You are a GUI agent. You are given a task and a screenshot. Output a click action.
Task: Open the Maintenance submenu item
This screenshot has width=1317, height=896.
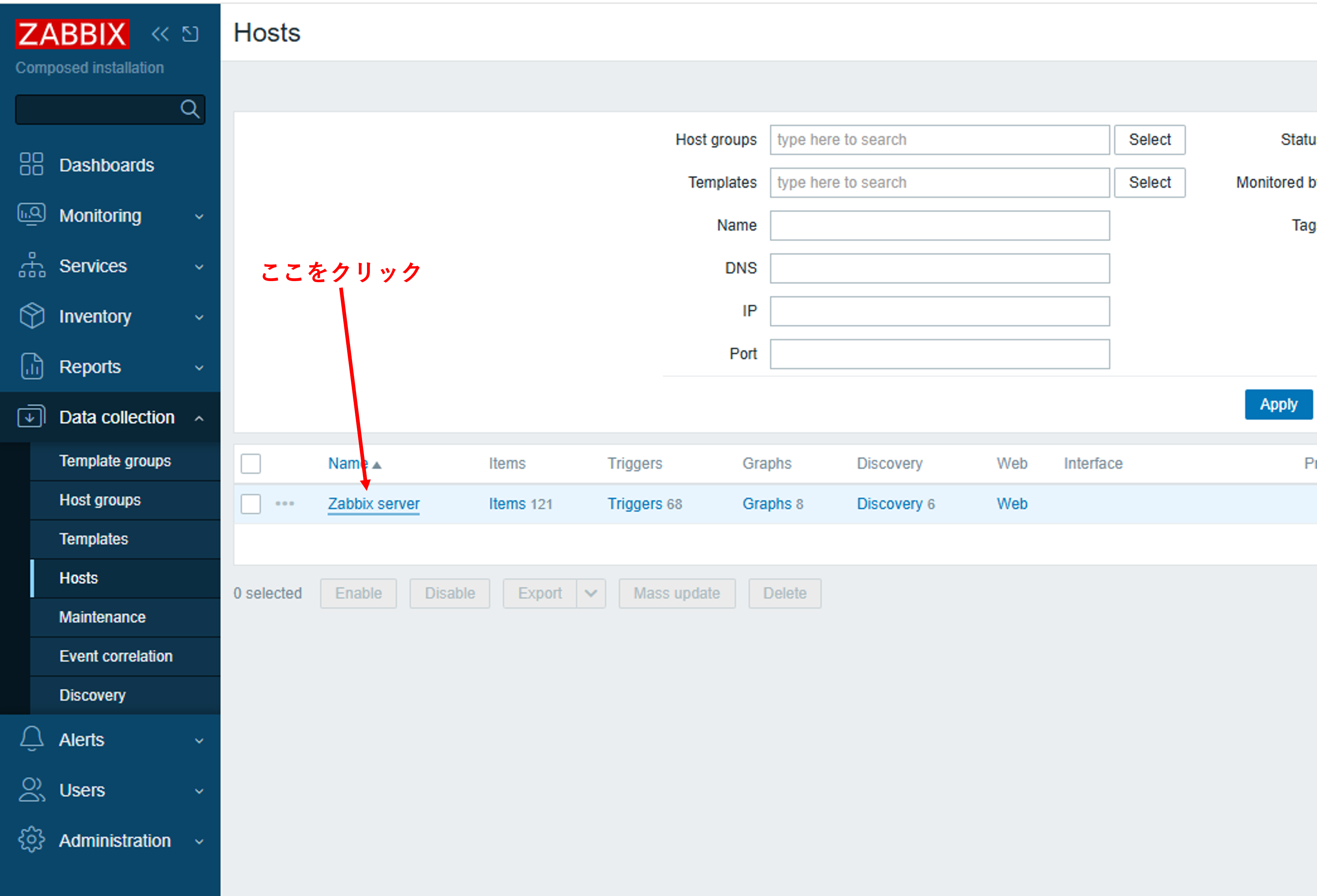[x=102, y=617]
